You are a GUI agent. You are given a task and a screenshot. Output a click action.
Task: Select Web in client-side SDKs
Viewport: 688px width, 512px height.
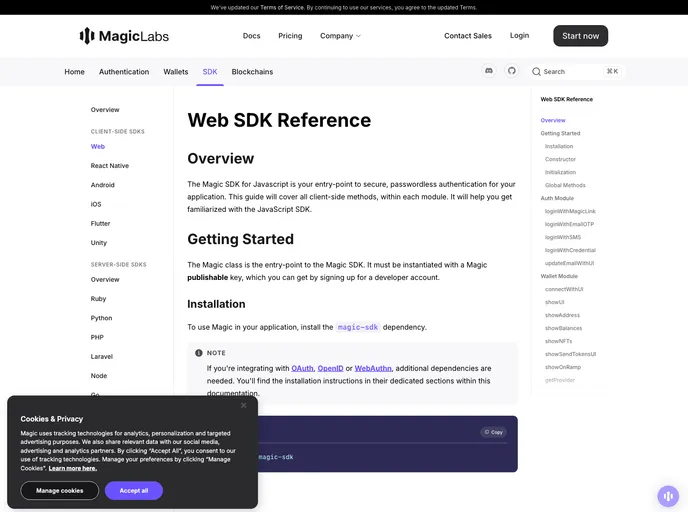point(98,147)
